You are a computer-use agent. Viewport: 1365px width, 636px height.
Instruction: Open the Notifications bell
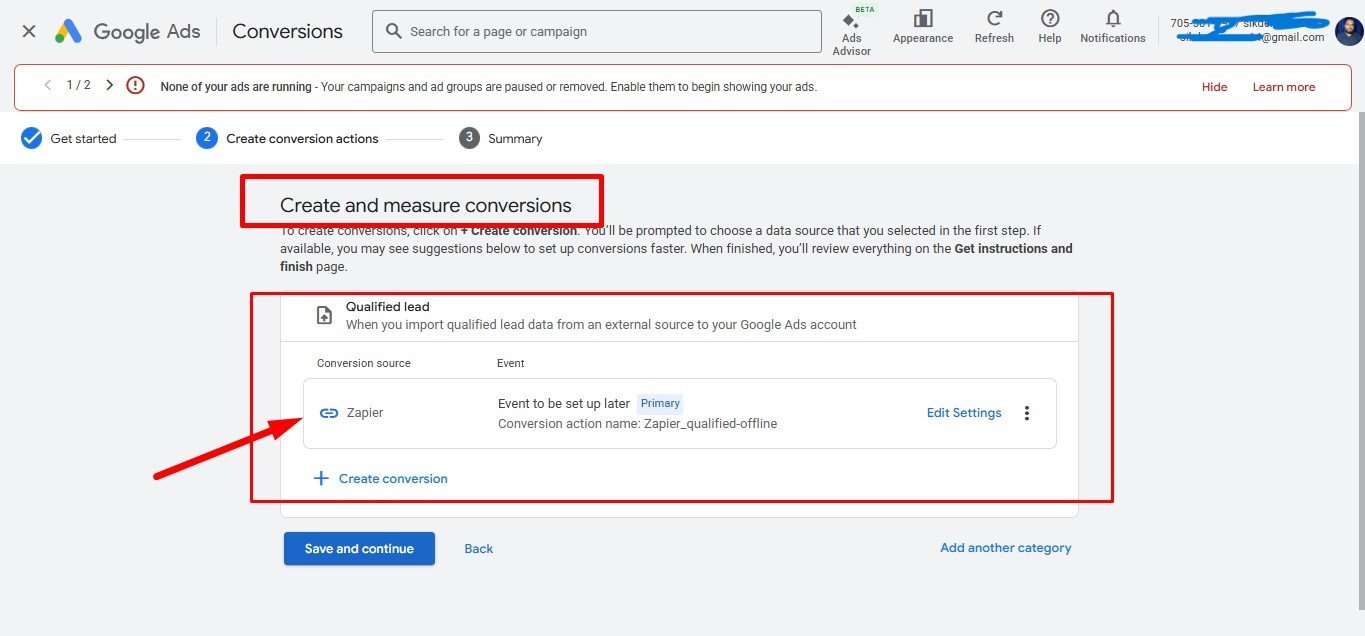click(x=1113, y=27)
